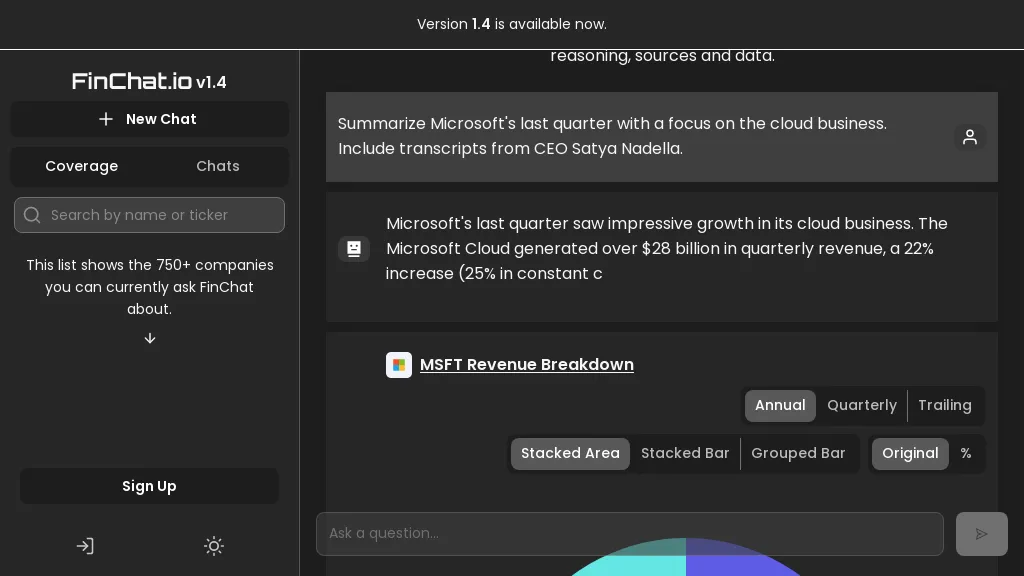Expand the company list with the down arrow
The width and height of the screenshot is (1024, 576).
[150, 338]
